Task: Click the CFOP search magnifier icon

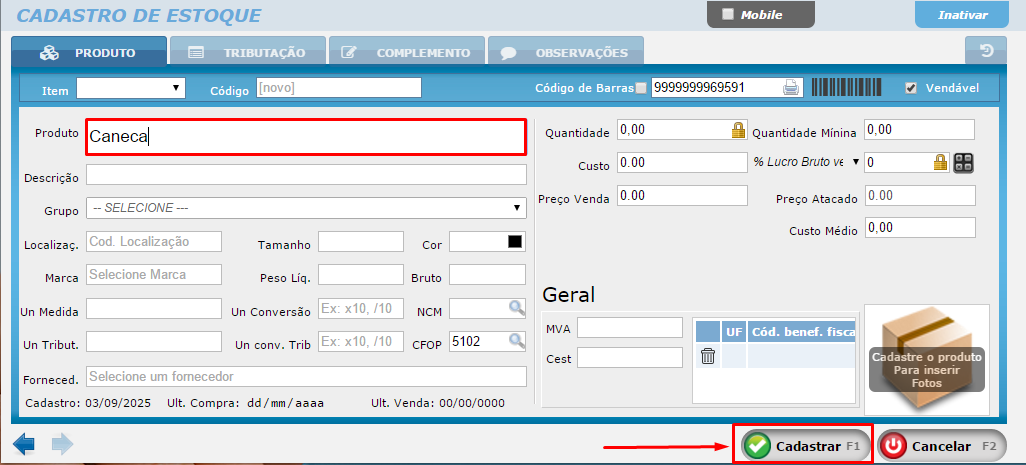Action: [x=516, y=341]
